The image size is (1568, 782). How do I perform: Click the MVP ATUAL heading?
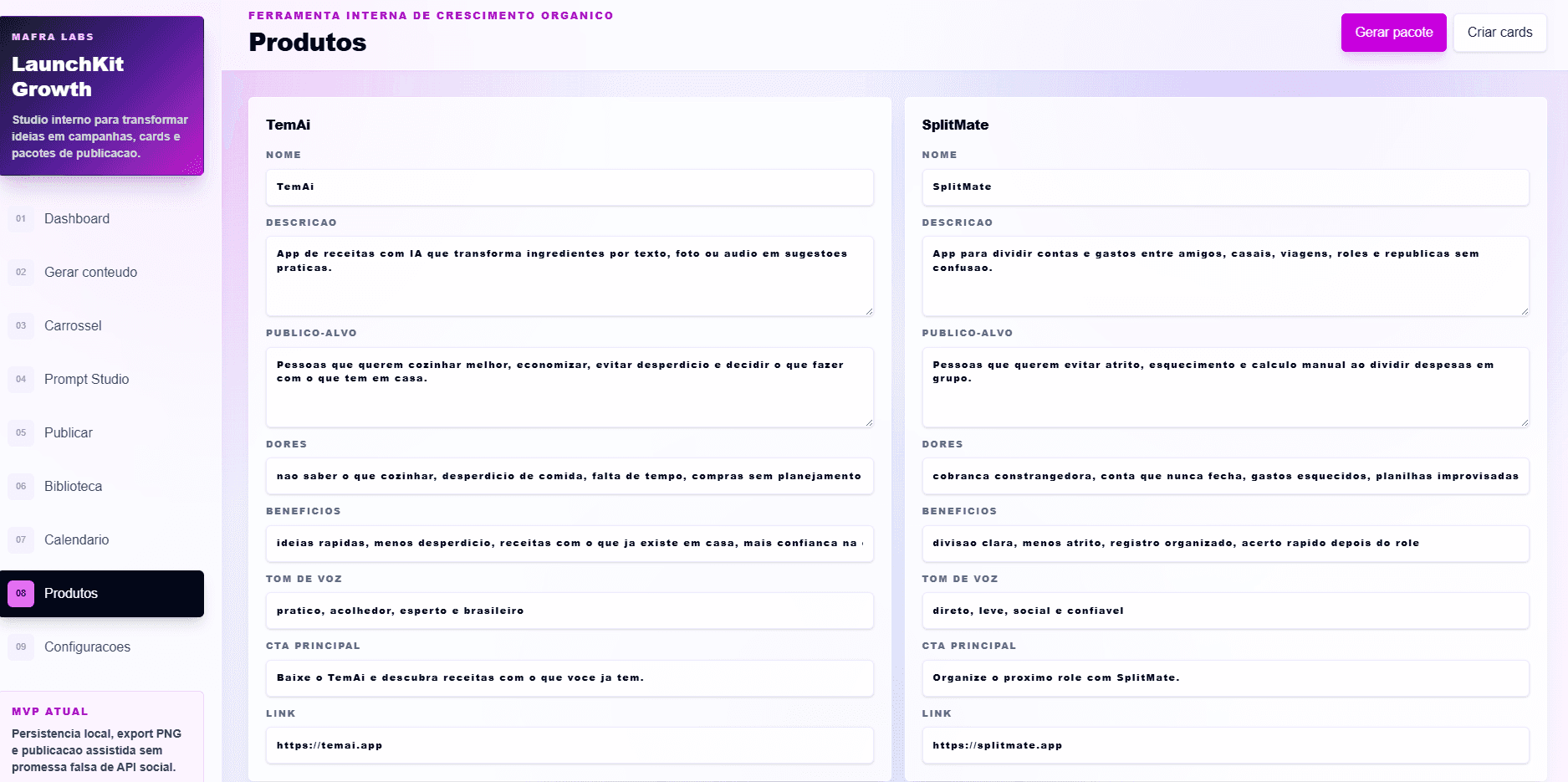50,712
